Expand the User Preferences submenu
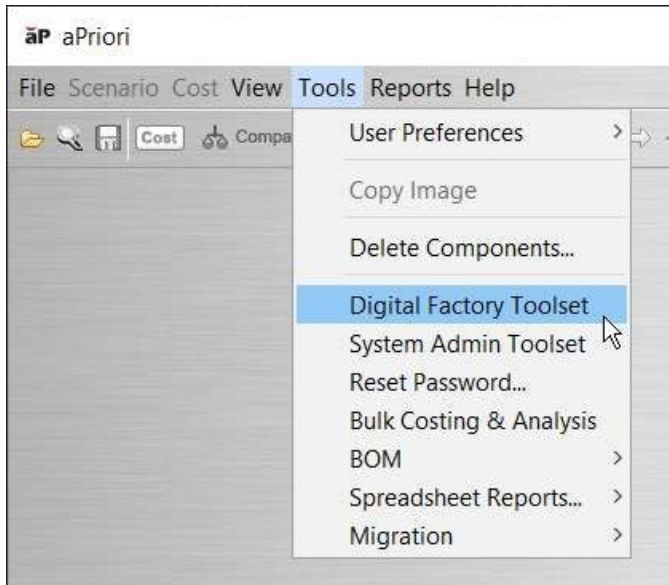Image resolution: width=669 pixels, height=585 pixels. (x=619, y=133)
